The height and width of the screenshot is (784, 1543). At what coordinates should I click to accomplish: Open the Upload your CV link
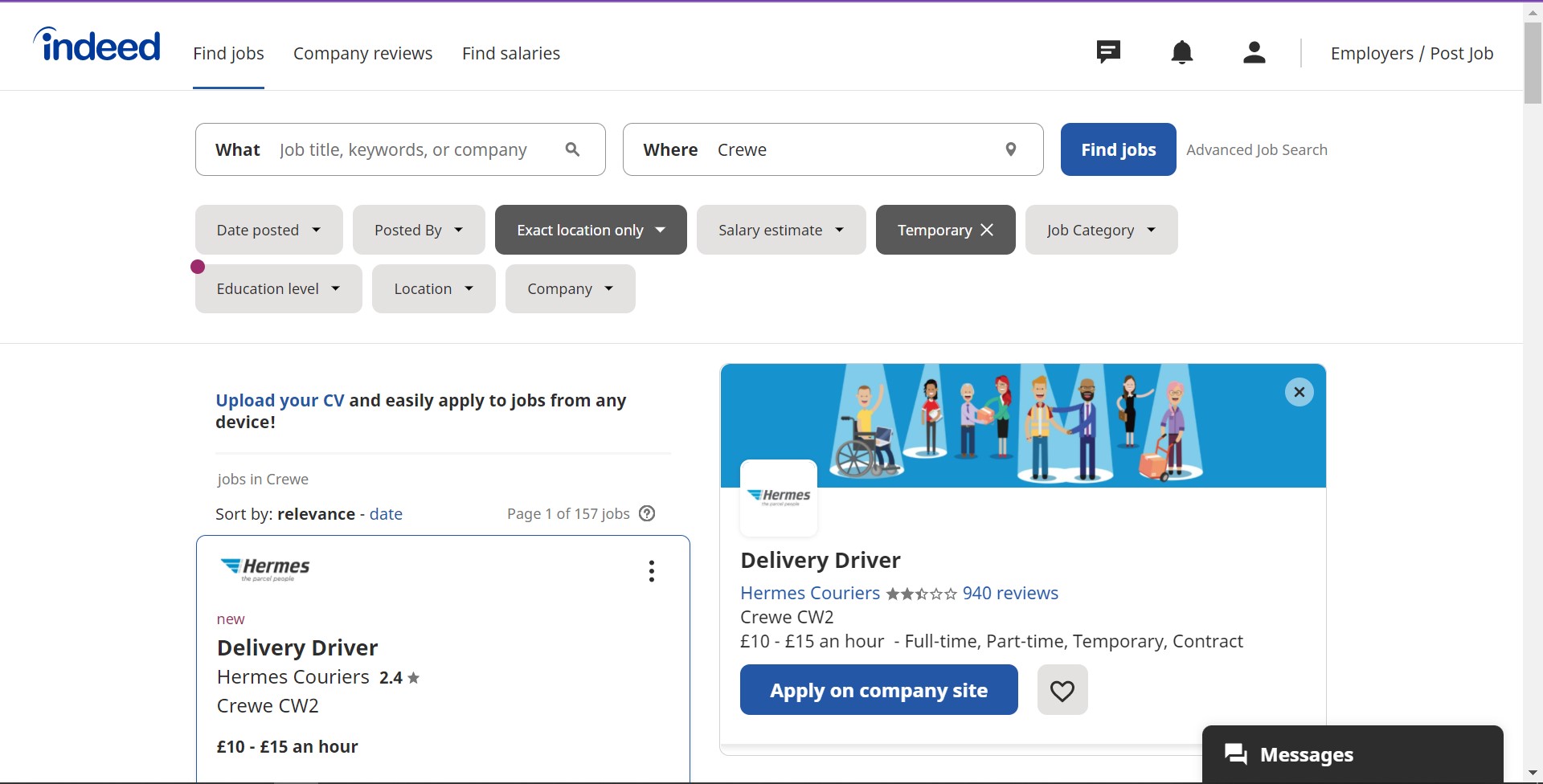[x=279, y=400]
